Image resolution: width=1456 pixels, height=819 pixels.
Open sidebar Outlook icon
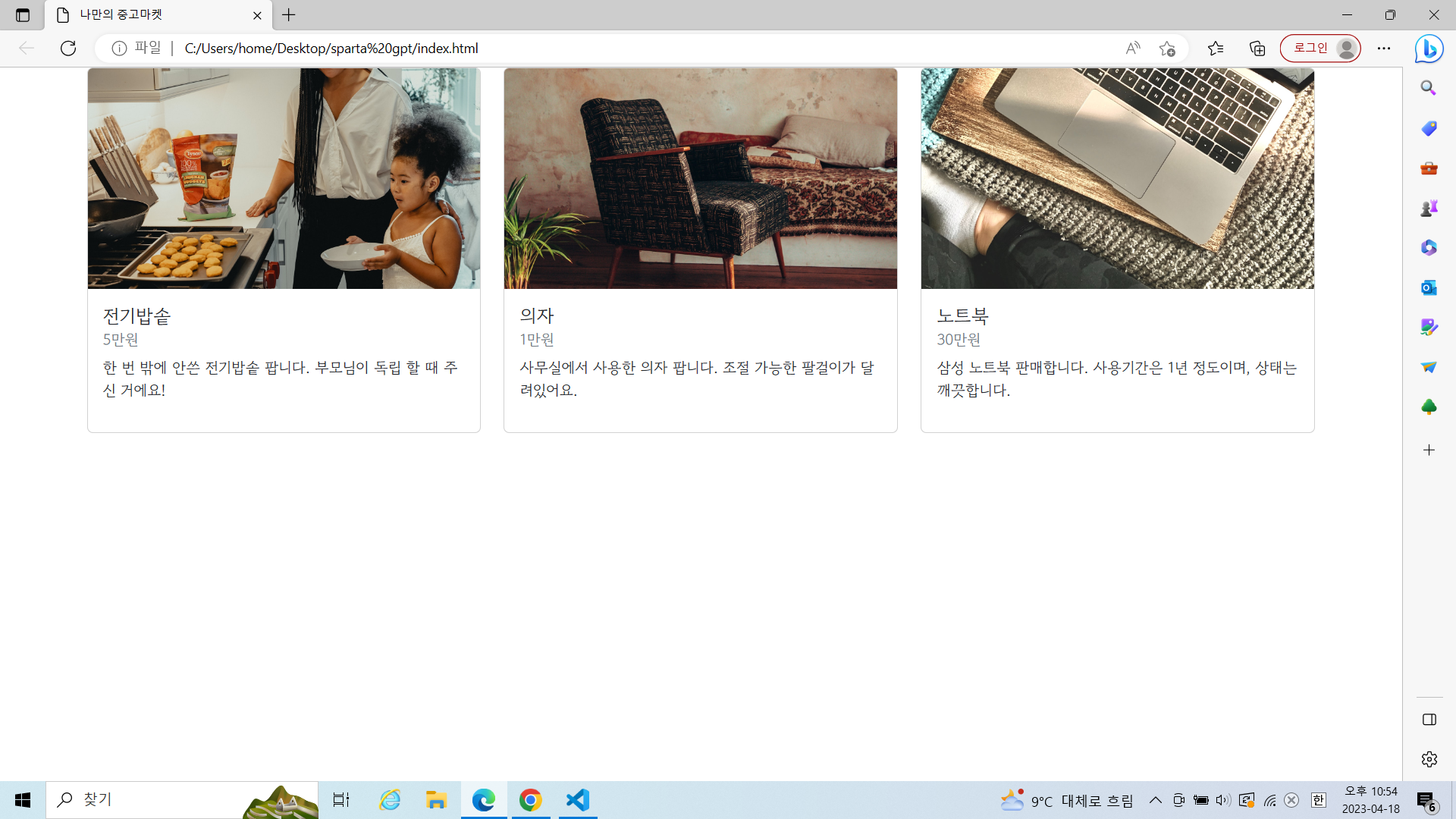tap(1429, 287)
